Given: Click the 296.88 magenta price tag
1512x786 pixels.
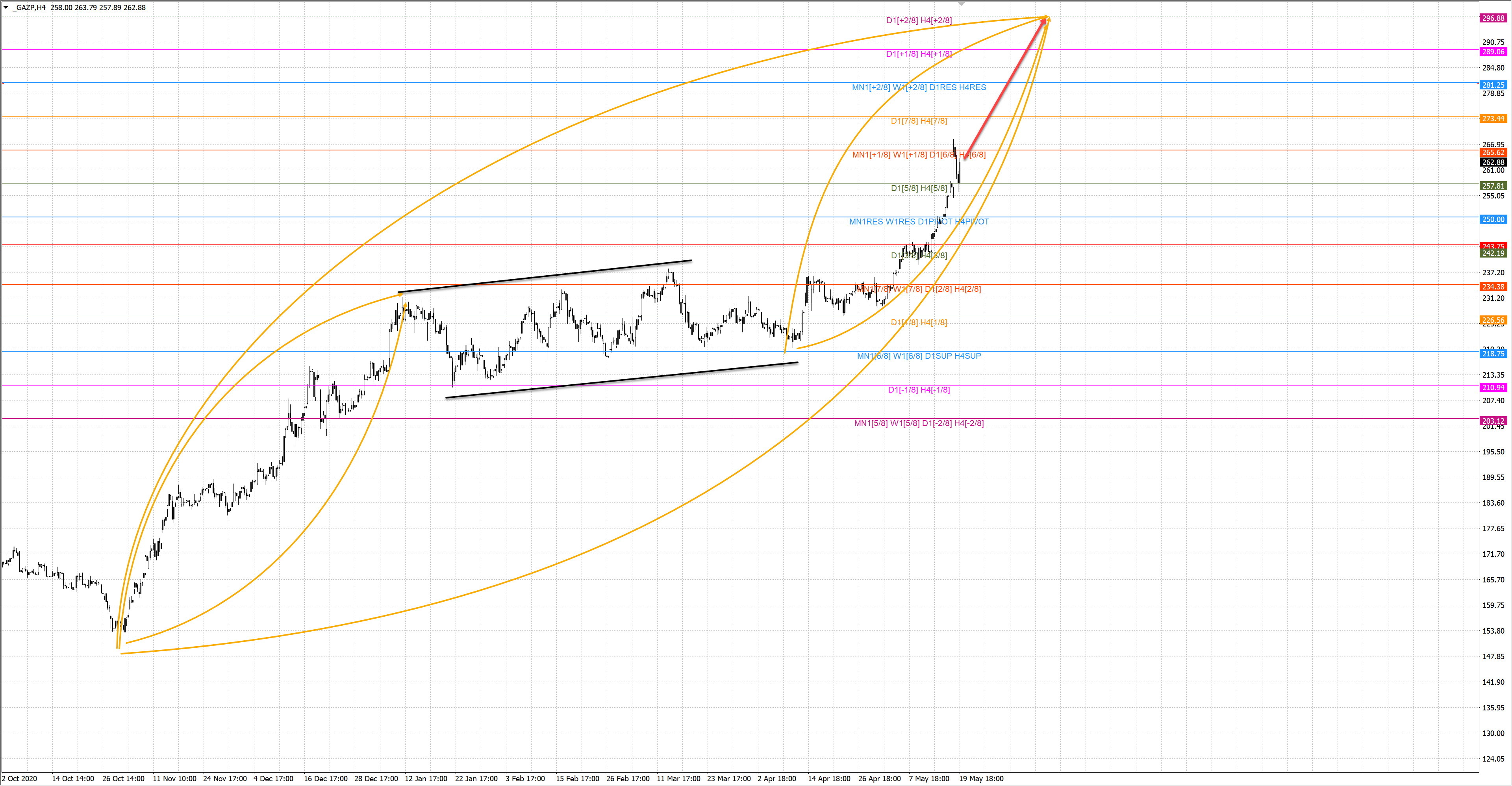Looking at the screenshot, I should coord(1493,18).
